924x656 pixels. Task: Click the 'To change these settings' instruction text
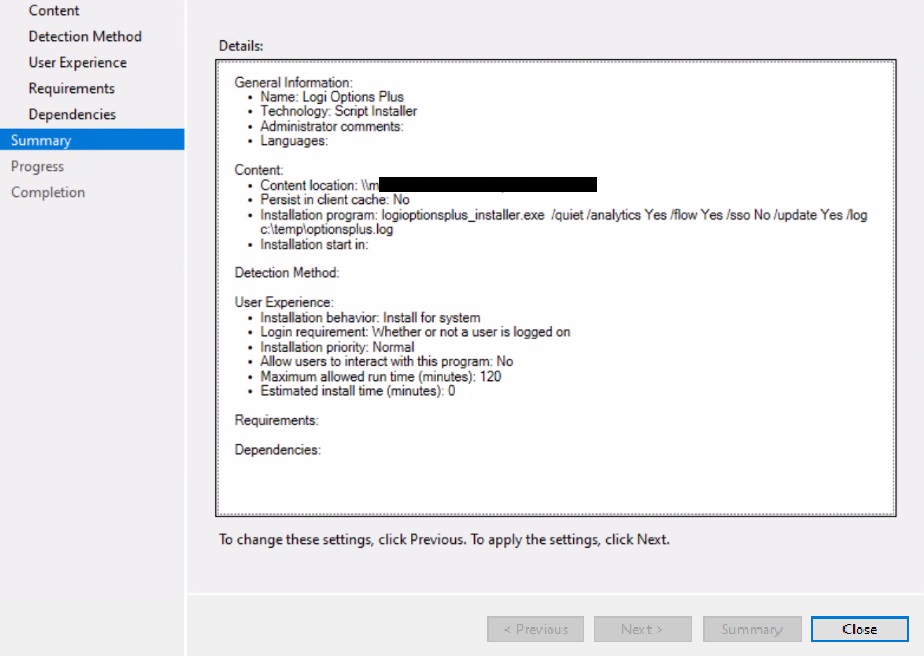tap(444, 539)
